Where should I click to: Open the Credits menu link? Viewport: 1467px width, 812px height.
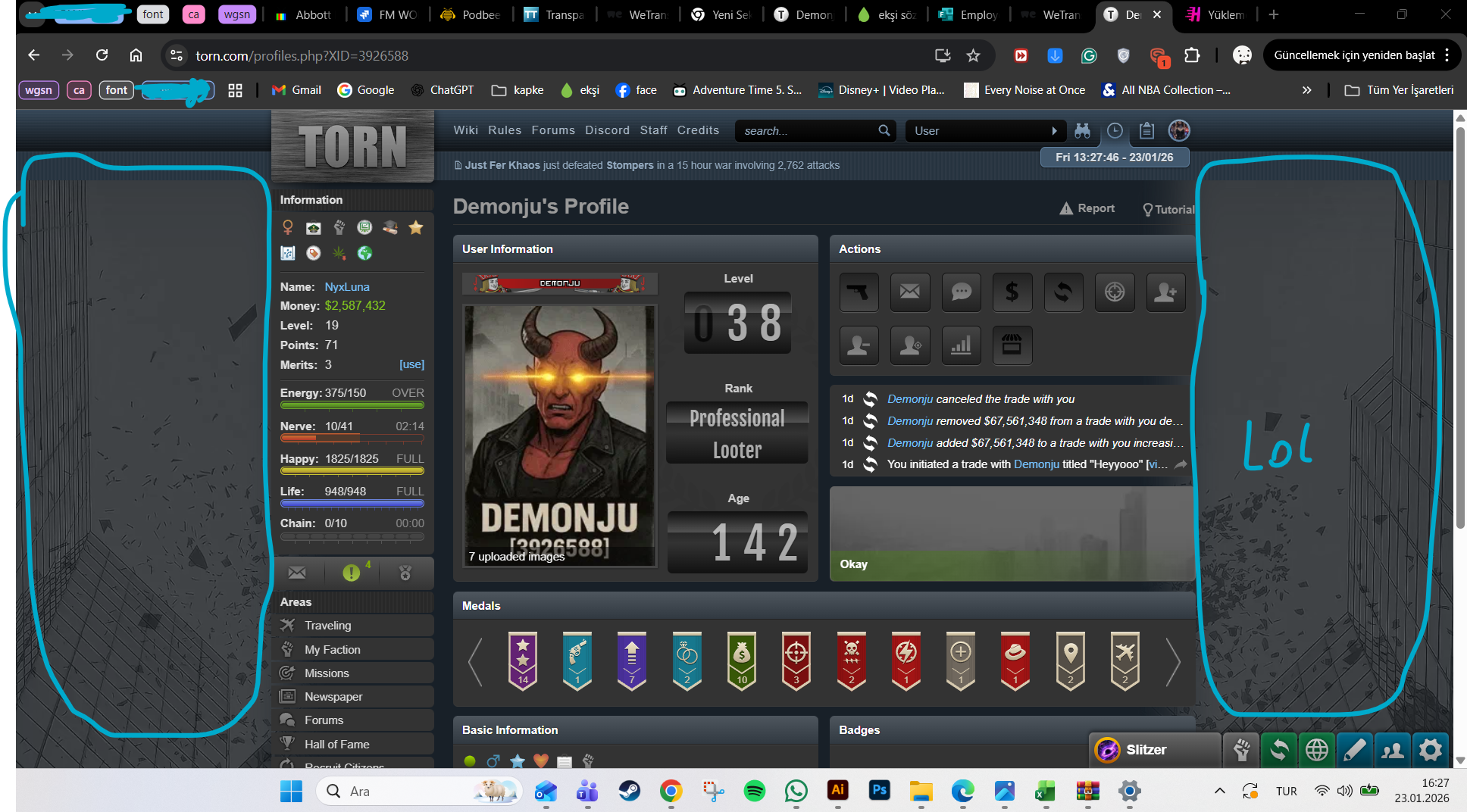click(698, 130)
